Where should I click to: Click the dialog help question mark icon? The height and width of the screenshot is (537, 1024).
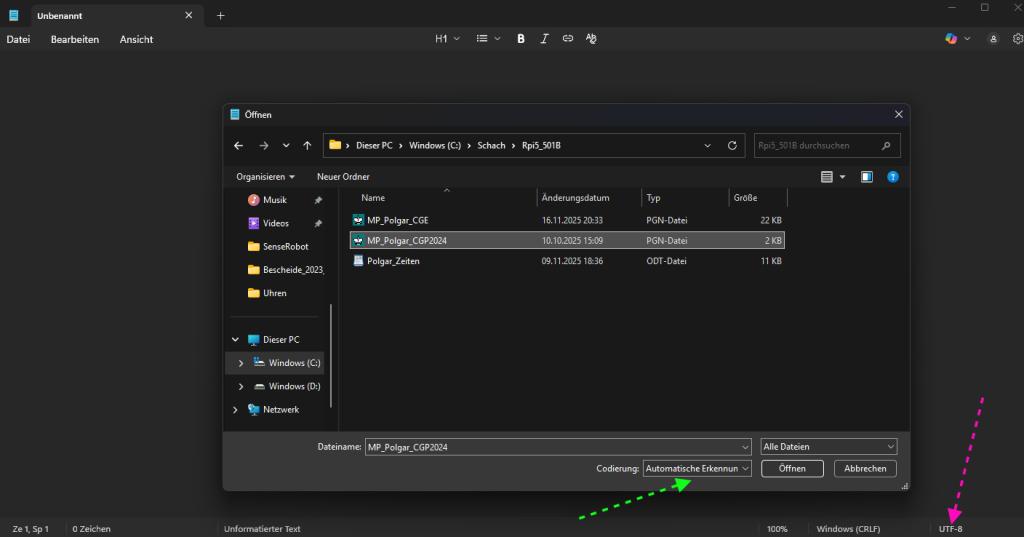[x=893, y=177]
